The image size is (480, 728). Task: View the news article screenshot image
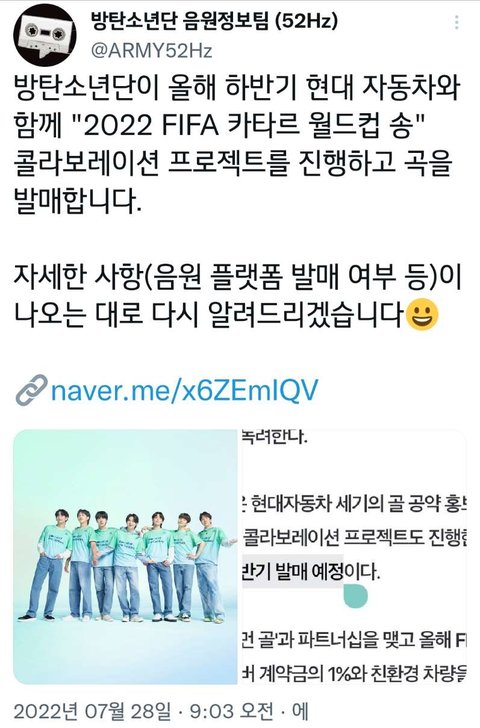point(354,557)
